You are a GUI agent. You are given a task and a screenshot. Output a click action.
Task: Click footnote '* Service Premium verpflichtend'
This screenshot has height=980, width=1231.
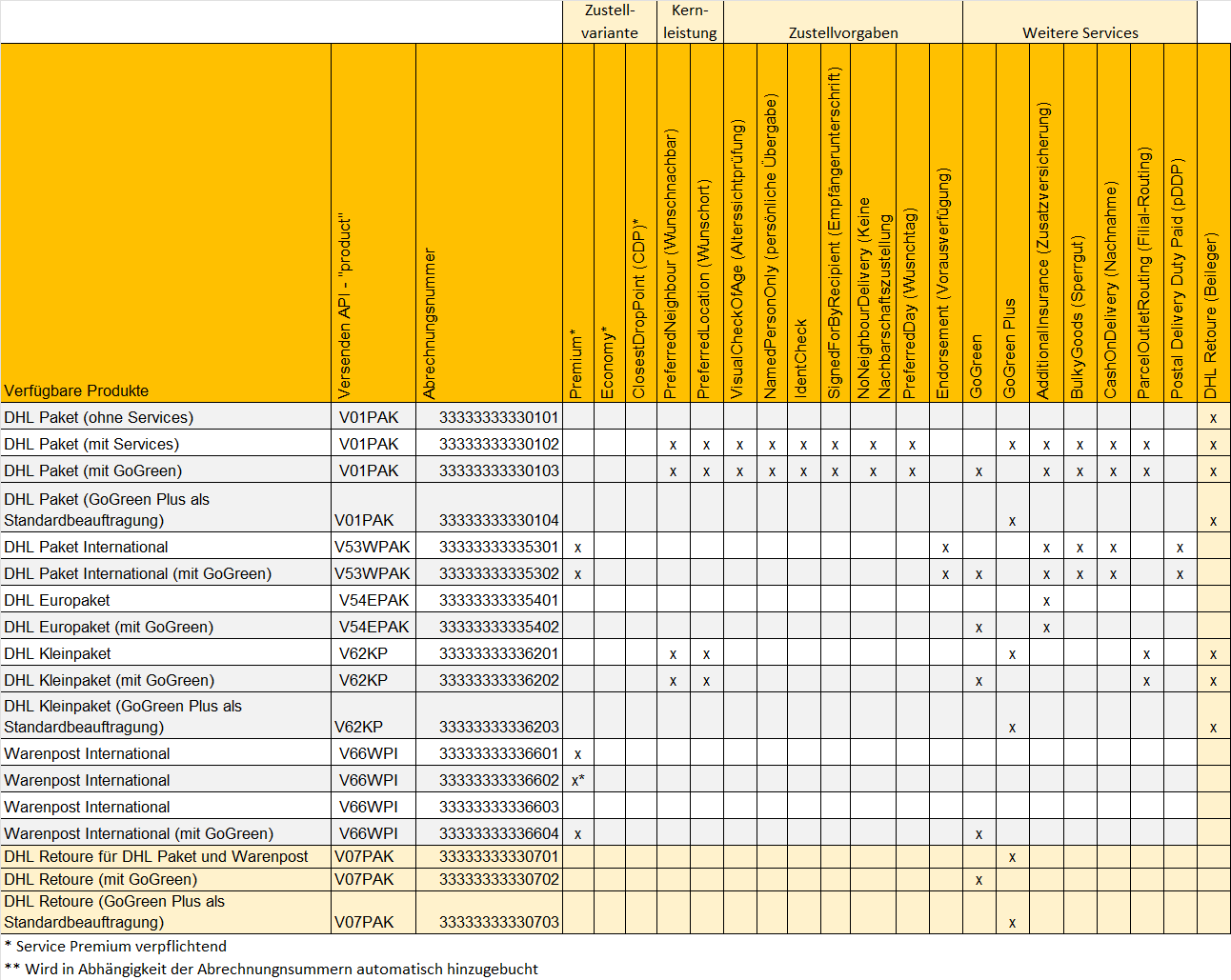click(115, 946)
